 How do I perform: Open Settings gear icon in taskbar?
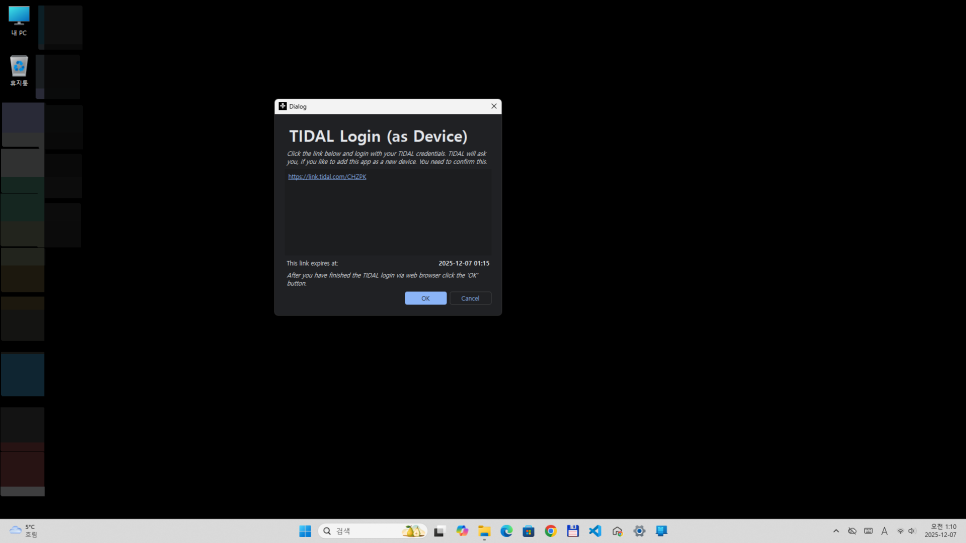coord(639,531)
